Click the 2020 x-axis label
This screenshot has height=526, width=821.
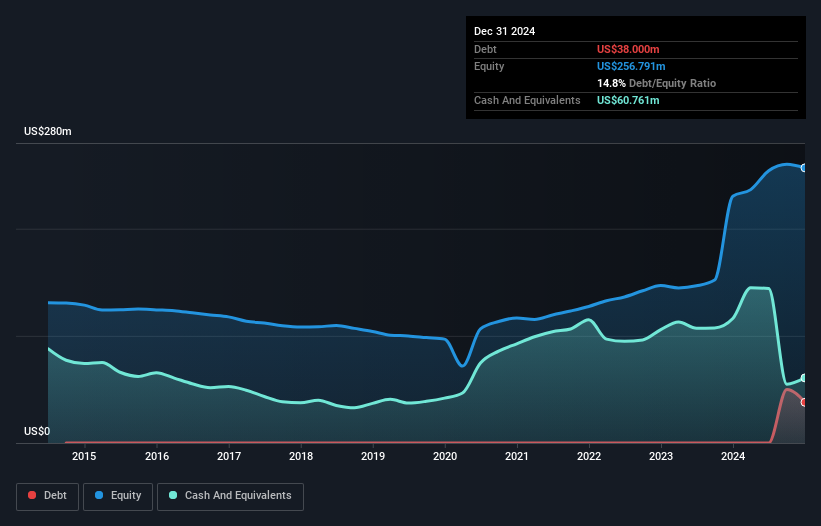pyautogui.click(x=445, y=456)
